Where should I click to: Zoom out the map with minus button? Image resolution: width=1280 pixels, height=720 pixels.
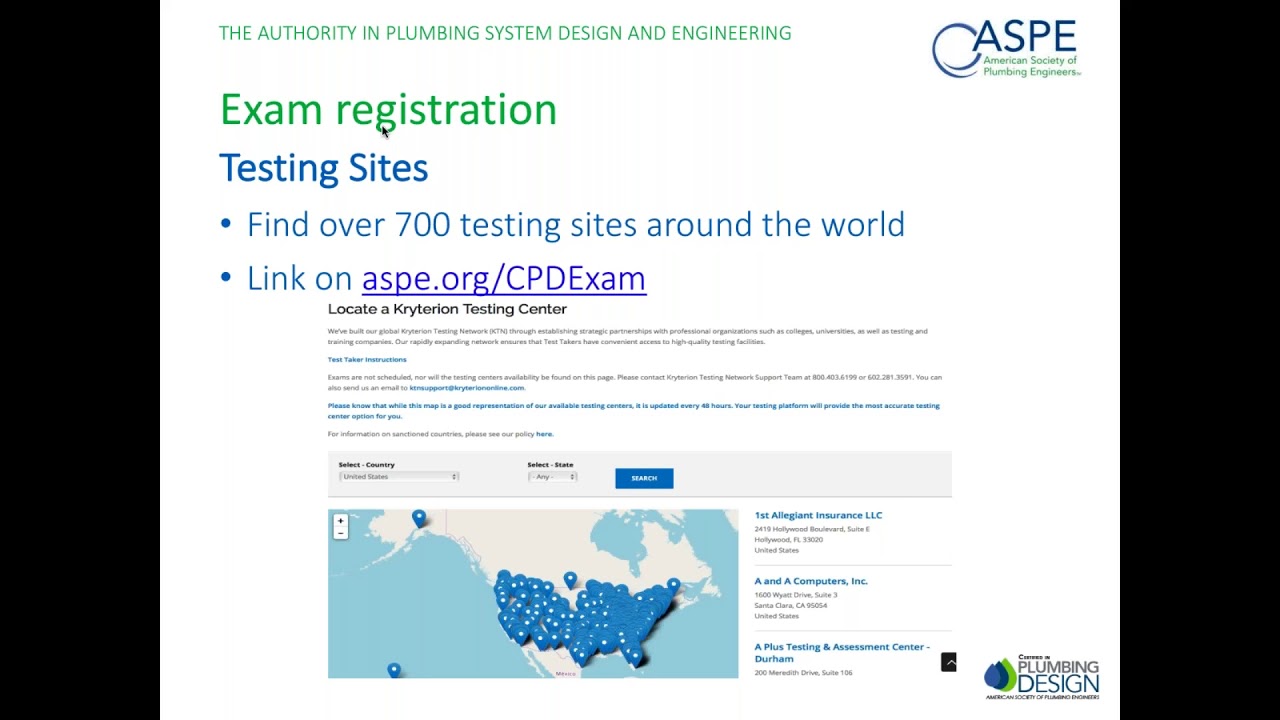point(340,533)
